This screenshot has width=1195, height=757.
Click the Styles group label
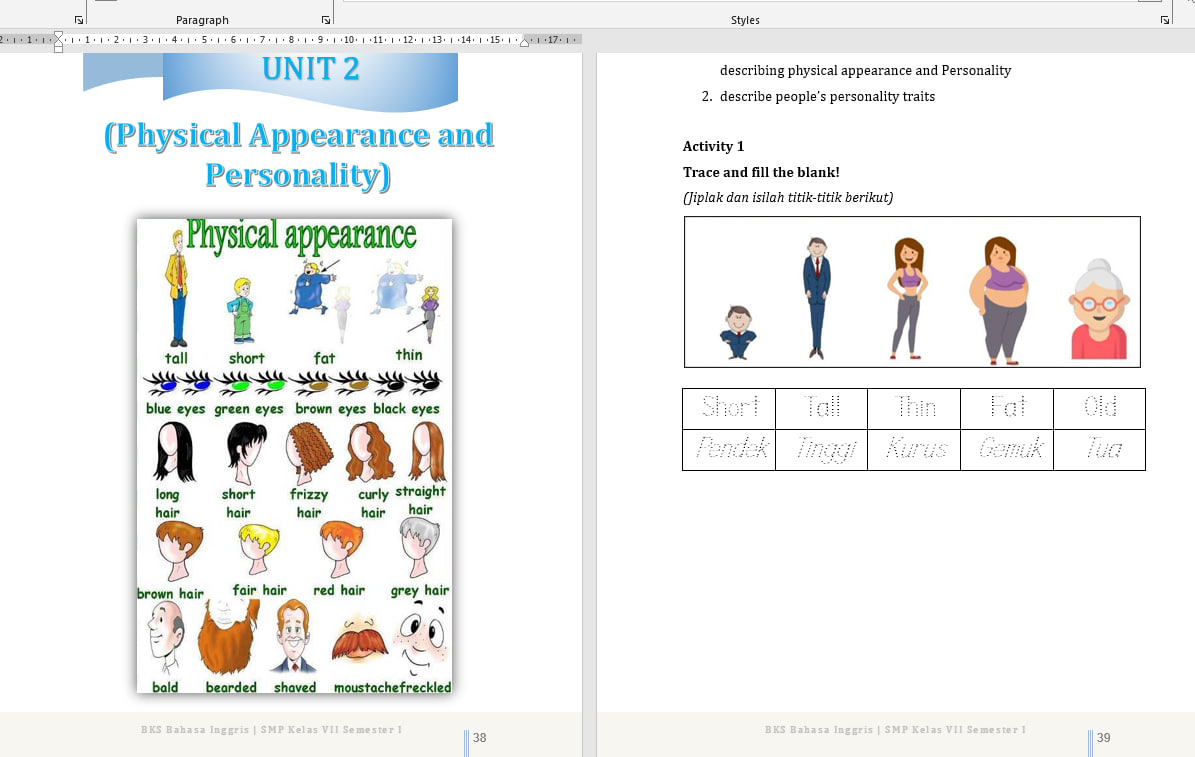[745, 20]
